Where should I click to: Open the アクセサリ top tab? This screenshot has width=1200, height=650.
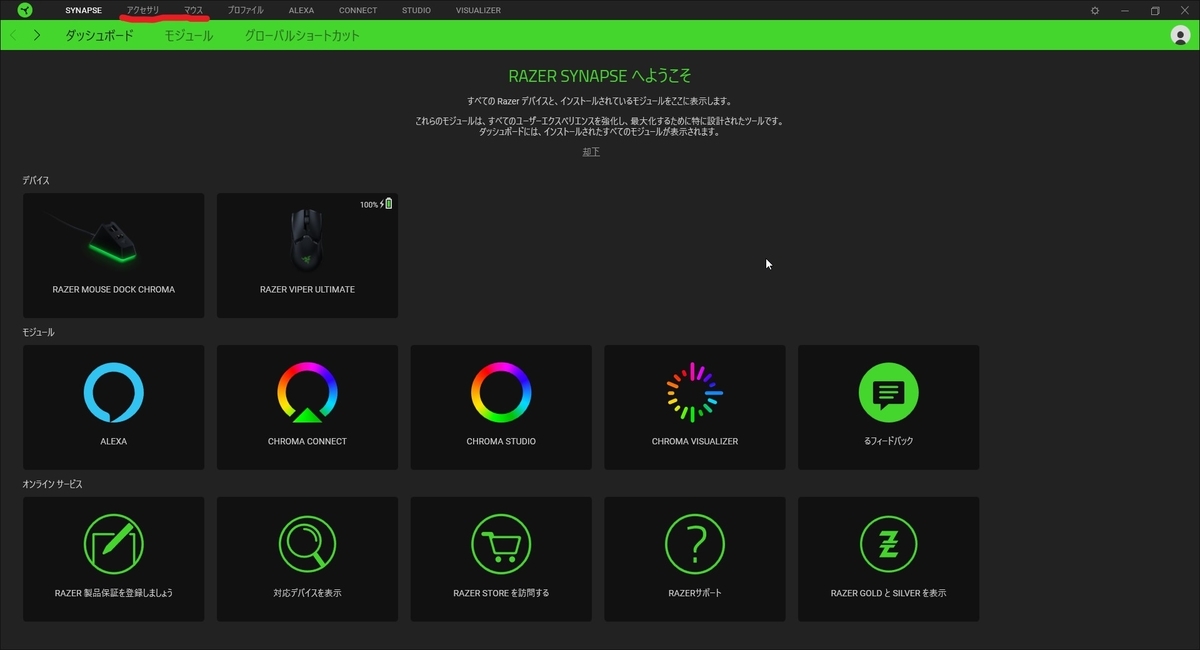[x=142, y=10]
